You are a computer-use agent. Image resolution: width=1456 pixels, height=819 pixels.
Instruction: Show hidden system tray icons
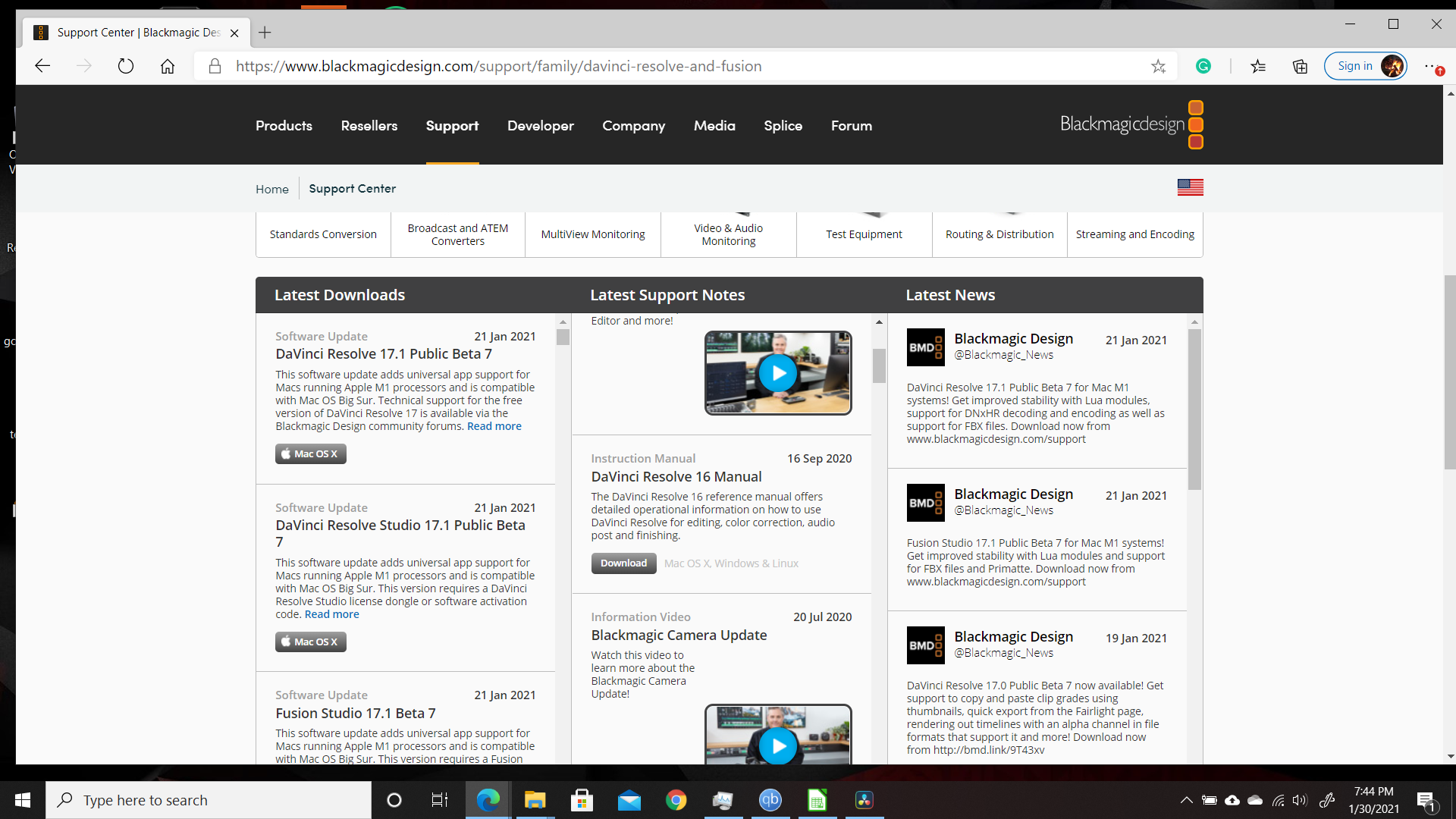coord(1186,800)
